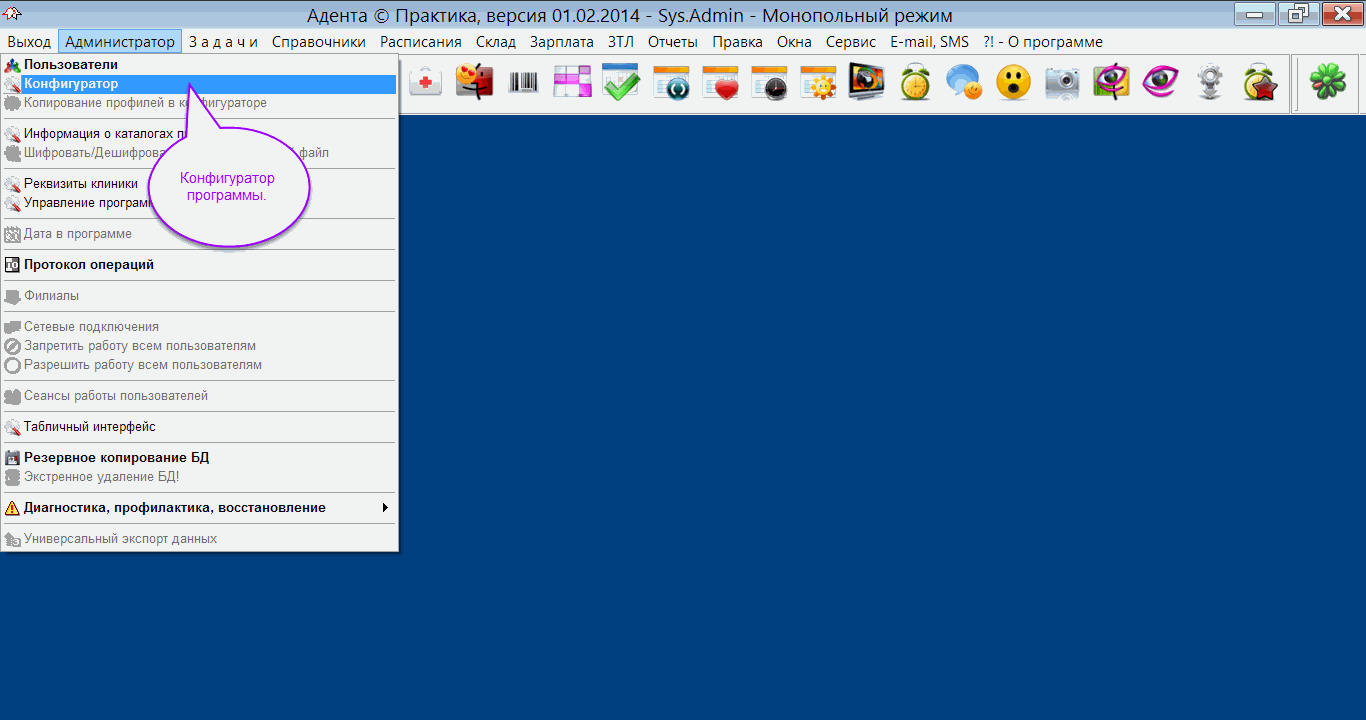Open the first aid kit toolbar icon
This screenshot has width=1366, height=720.
tap(425, 82)
